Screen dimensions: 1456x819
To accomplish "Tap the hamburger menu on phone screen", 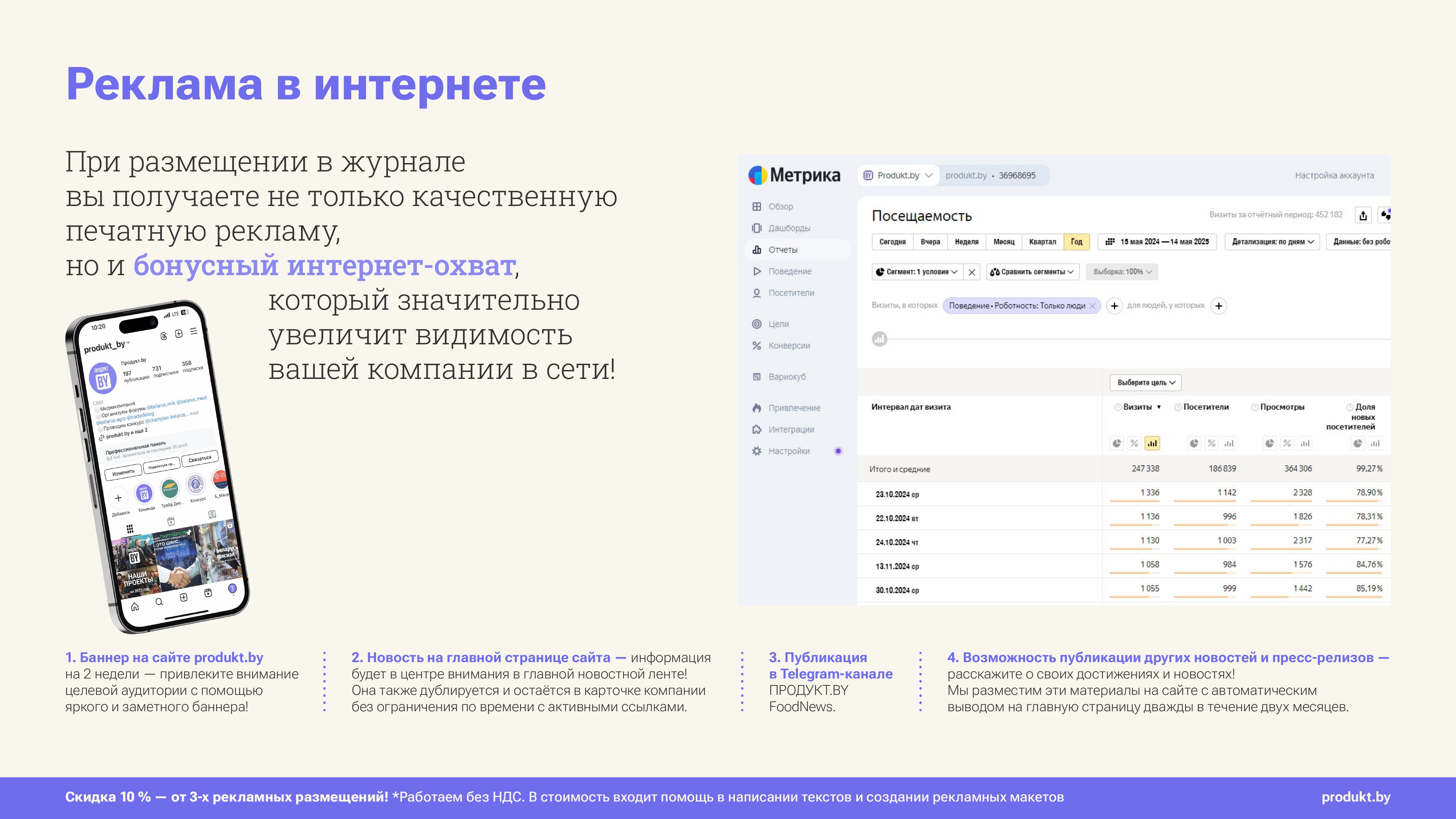I will 194,331.
